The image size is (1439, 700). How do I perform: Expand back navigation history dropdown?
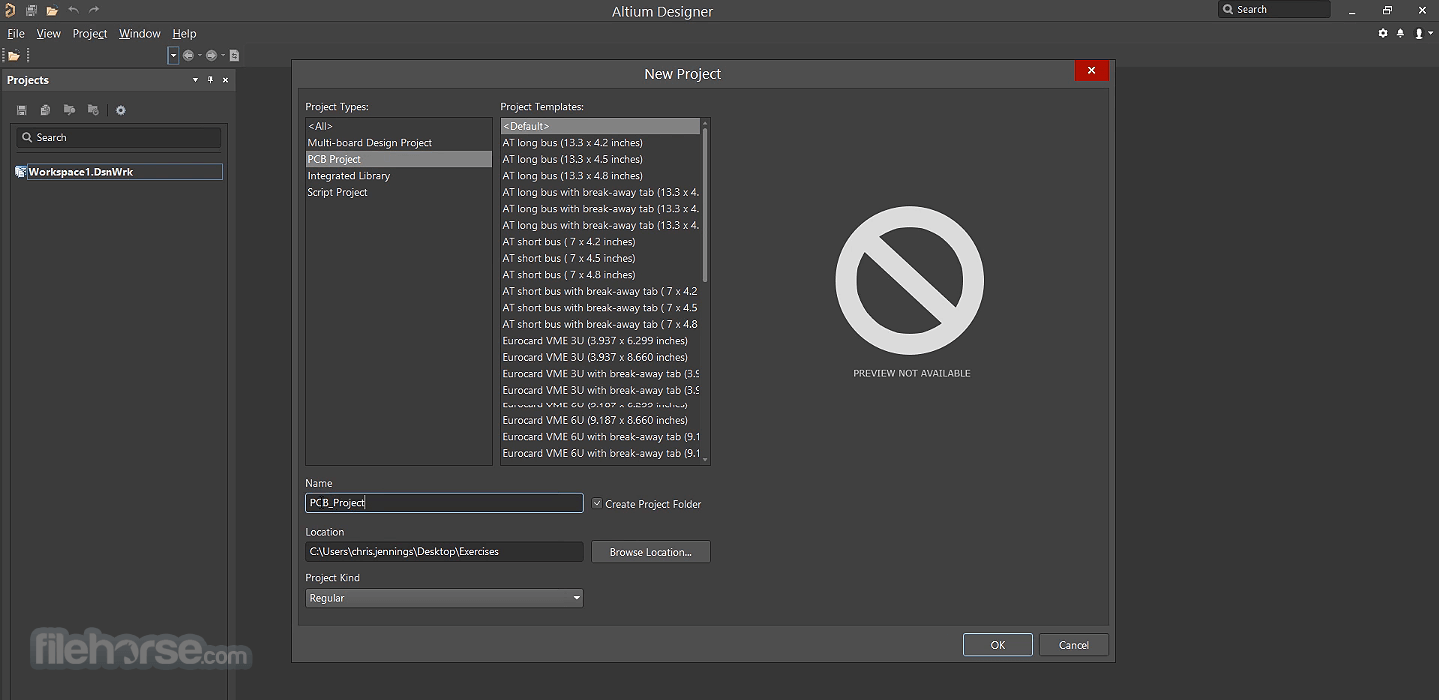coord(199,56)
